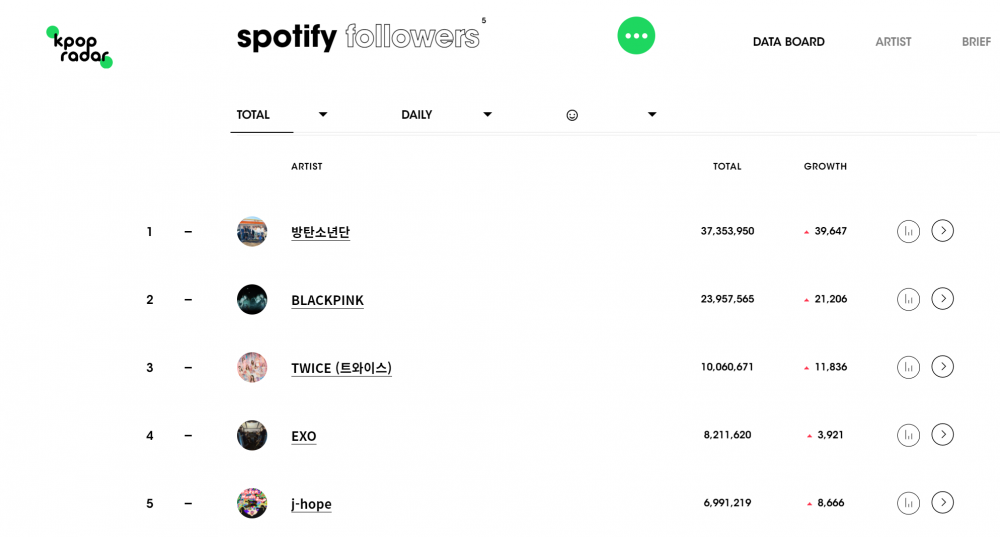Image resolution: width=1000 pixels, height=537 pixels.
Task: Switch to the ARTIST menu
Action: point(893,42)
